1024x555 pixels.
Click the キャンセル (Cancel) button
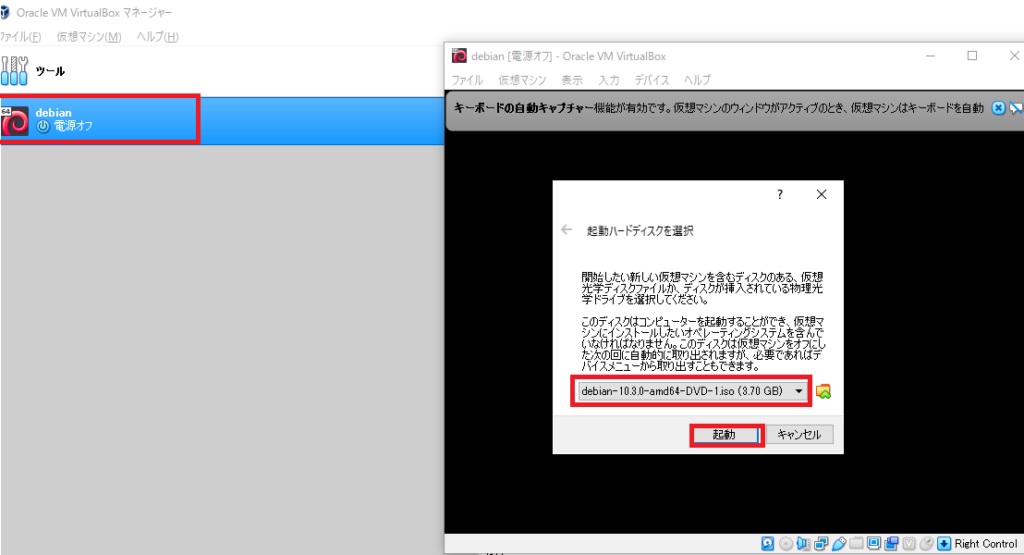click(x=799, y=435)
